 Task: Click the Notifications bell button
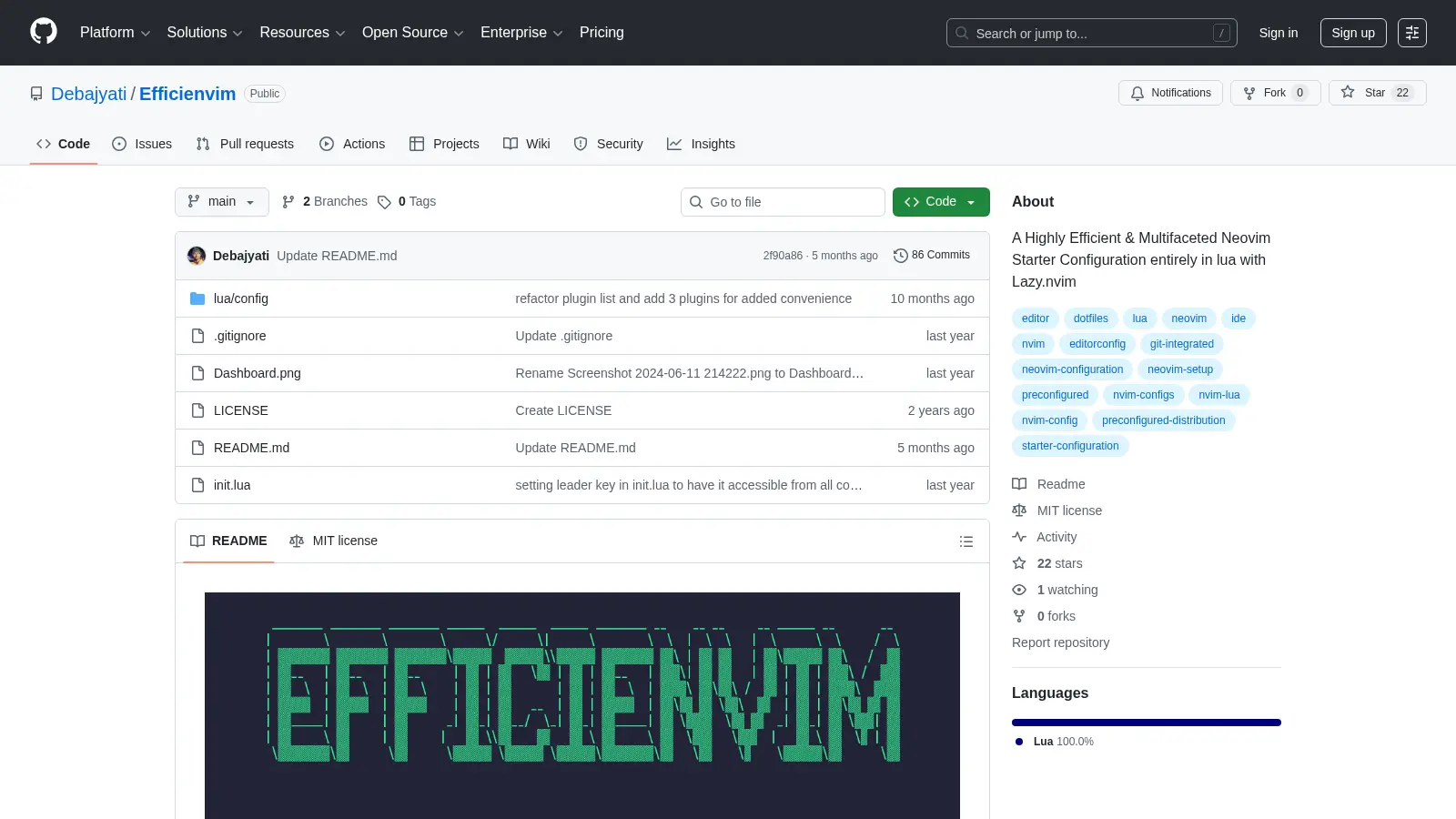click(x=1171, y=93)
